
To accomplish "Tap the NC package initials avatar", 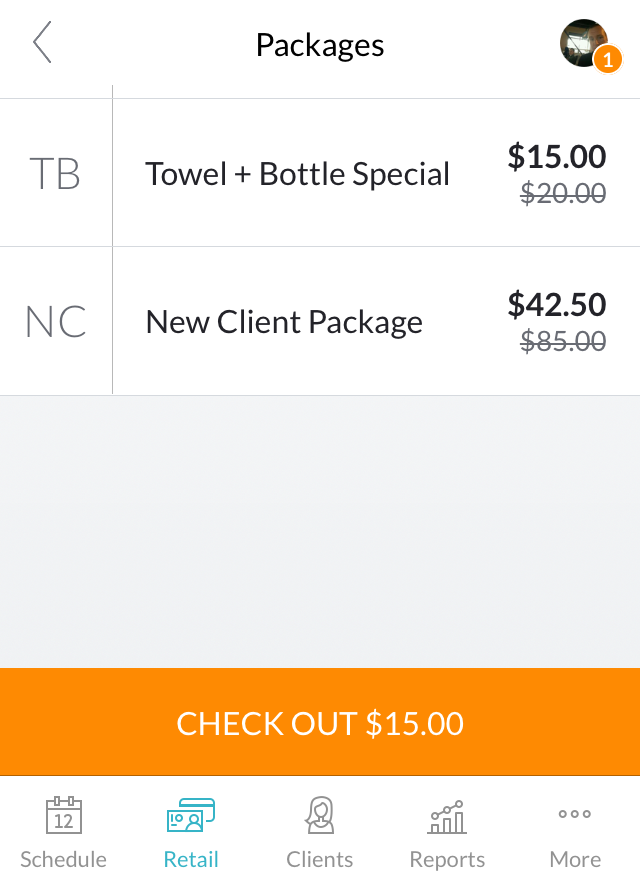I will [55, 320].
